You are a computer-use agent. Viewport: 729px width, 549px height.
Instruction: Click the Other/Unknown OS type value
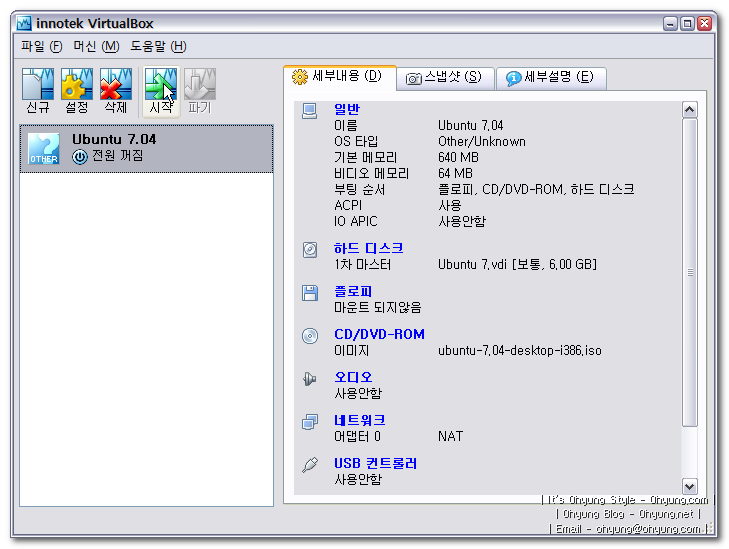[482, 141]
